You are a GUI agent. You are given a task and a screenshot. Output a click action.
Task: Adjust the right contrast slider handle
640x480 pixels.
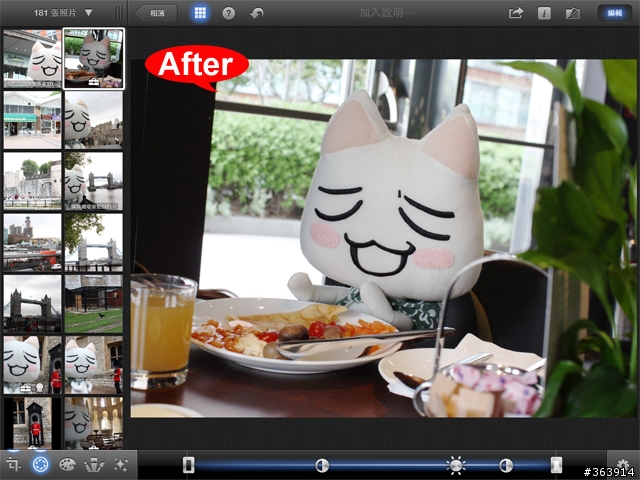coord(506,465)
